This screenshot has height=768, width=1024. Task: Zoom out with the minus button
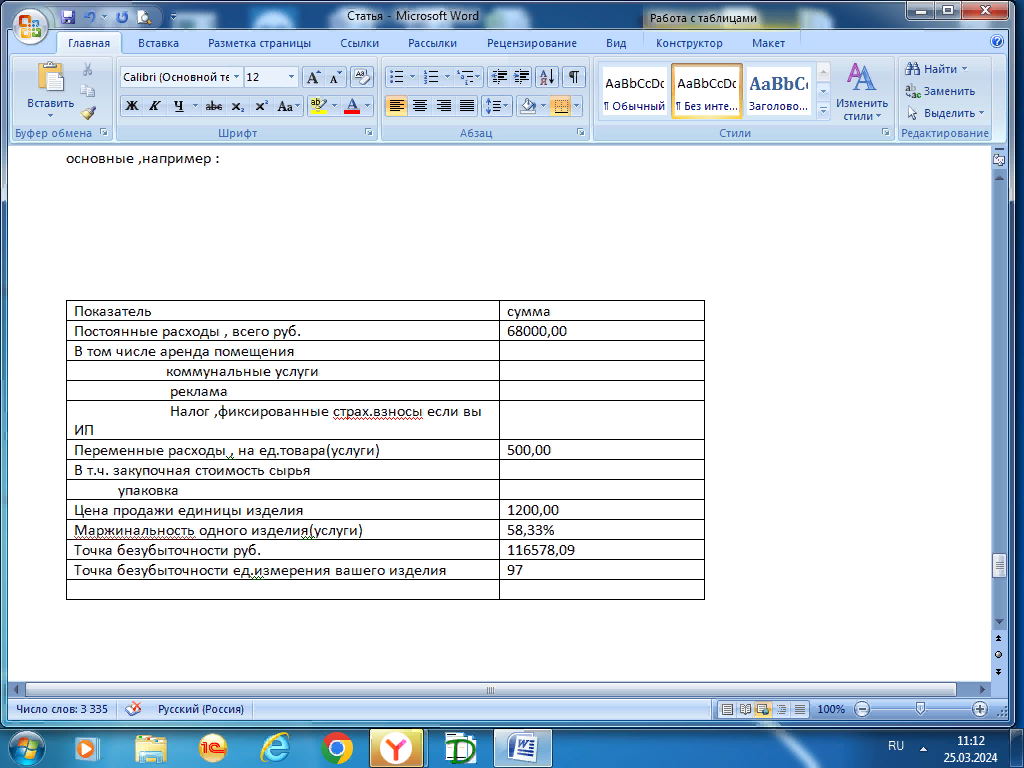(x=862, y=709)
